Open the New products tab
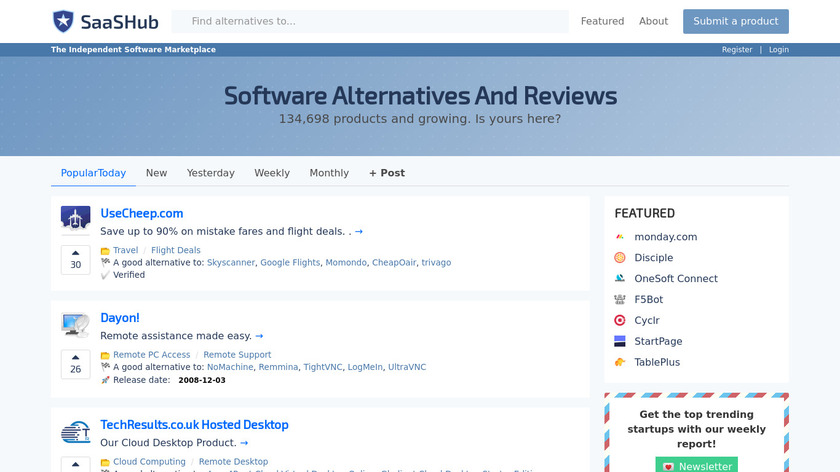 pyautogui.click(x=156, y=173)
